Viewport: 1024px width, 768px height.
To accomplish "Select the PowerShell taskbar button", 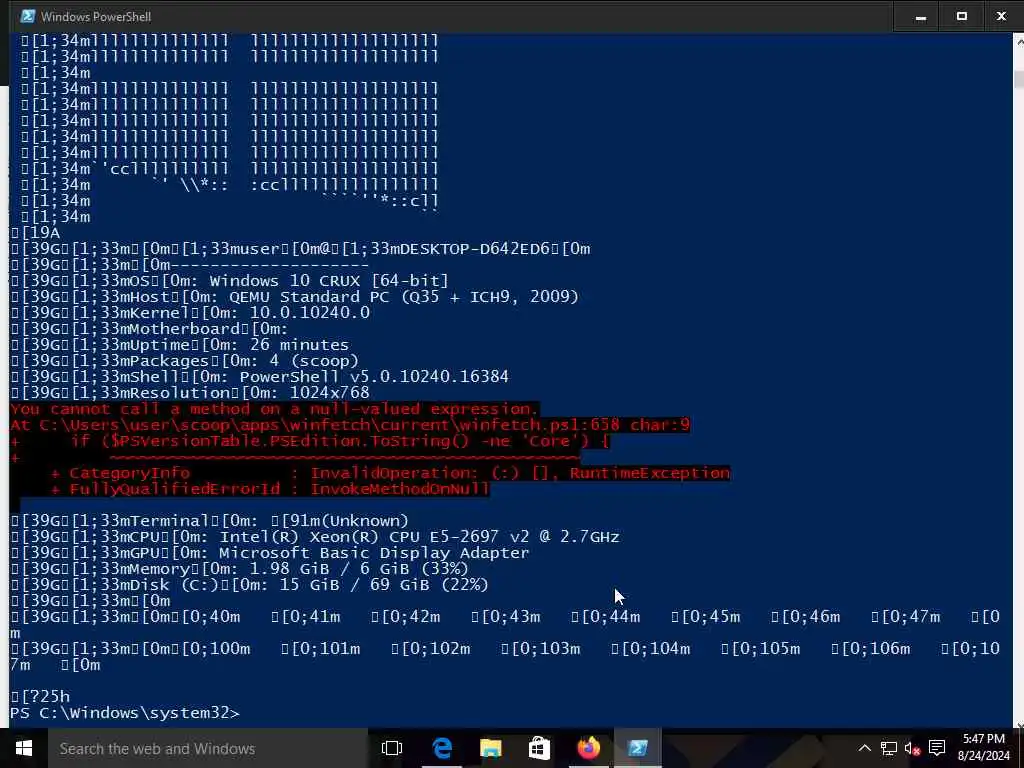I will point(637,748).
